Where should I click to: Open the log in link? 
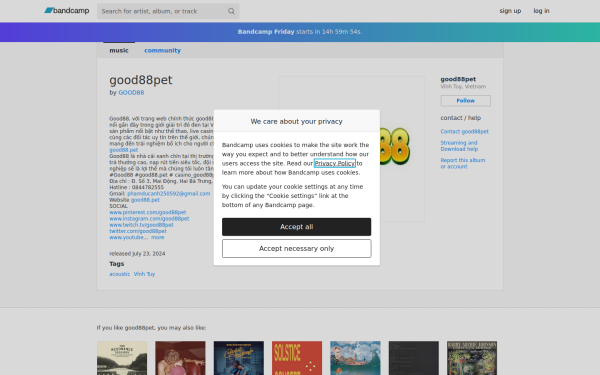click(x=541, y=11)
